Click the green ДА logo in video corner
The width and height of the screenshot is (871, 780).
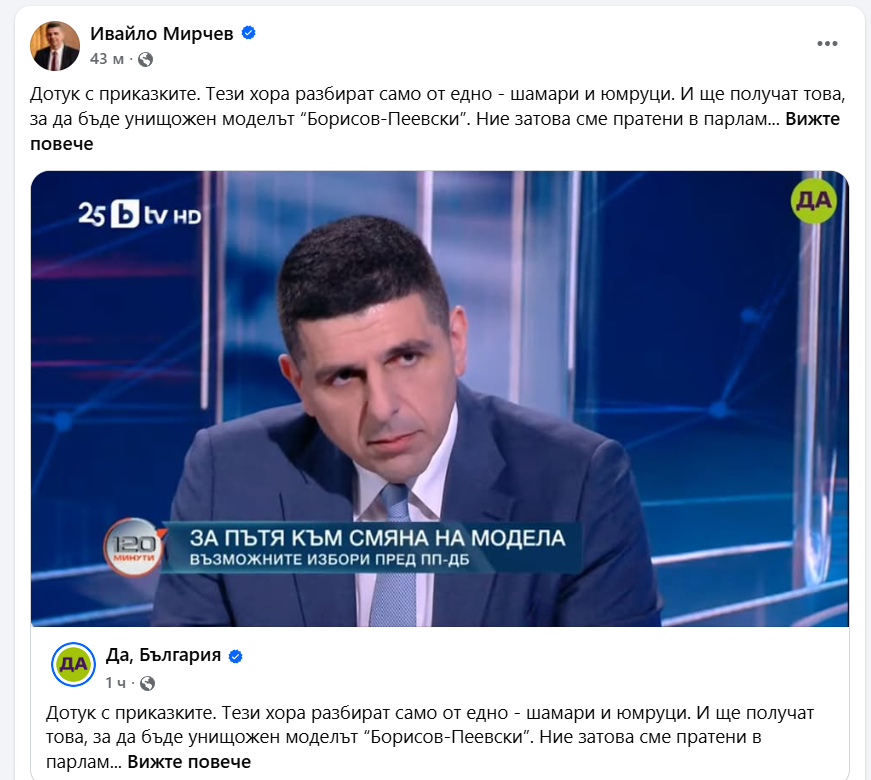point(813,201)
